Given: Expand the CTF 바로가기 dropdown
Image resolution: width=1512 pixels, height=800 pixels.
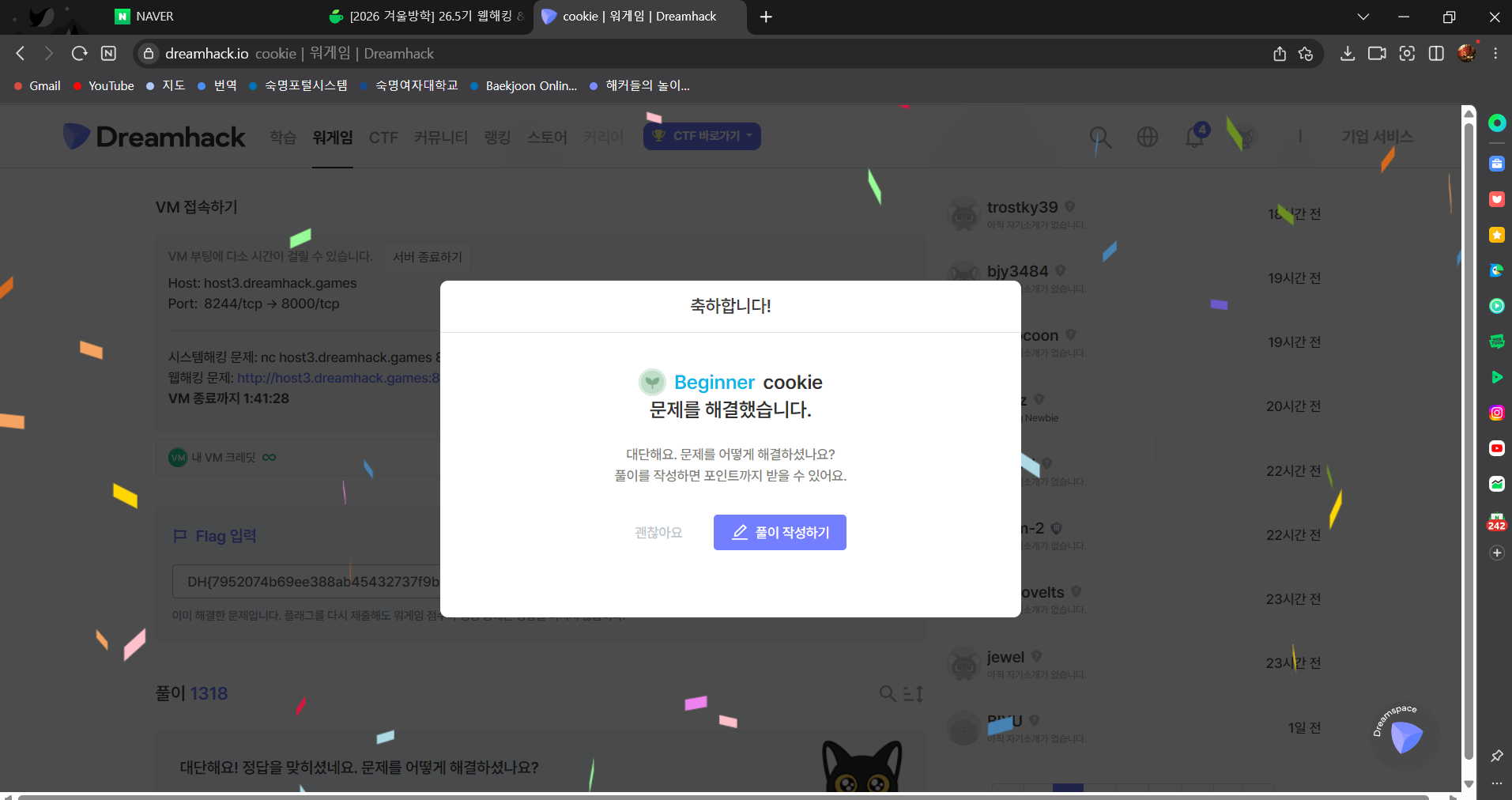Looking at the screenshot, I should 701,135.
